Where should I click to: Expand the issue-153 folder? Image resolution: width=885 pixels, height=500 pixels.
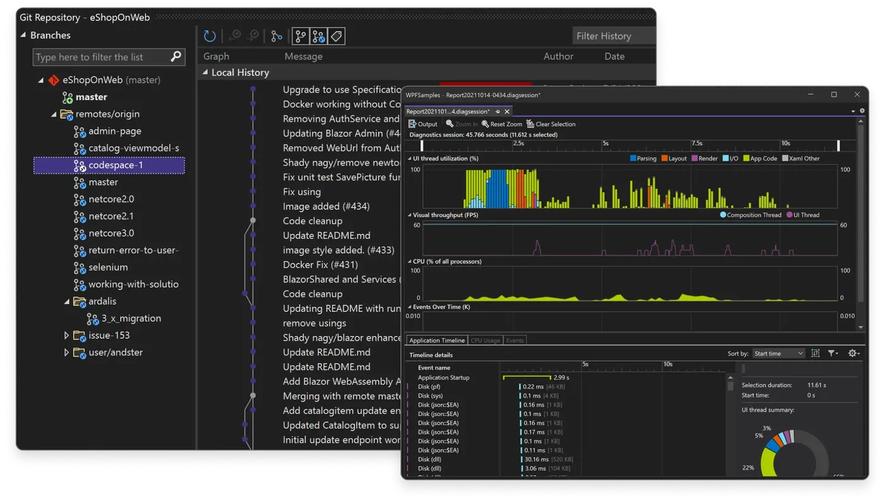pyautogui.click(x=67, y=335)
